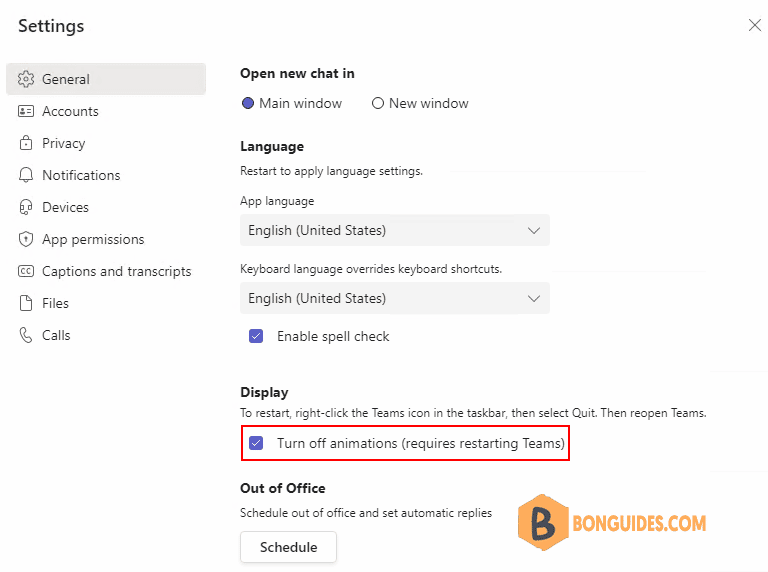
Task: Click the Privacy lock icon
Action: click(x=26, y=143)
